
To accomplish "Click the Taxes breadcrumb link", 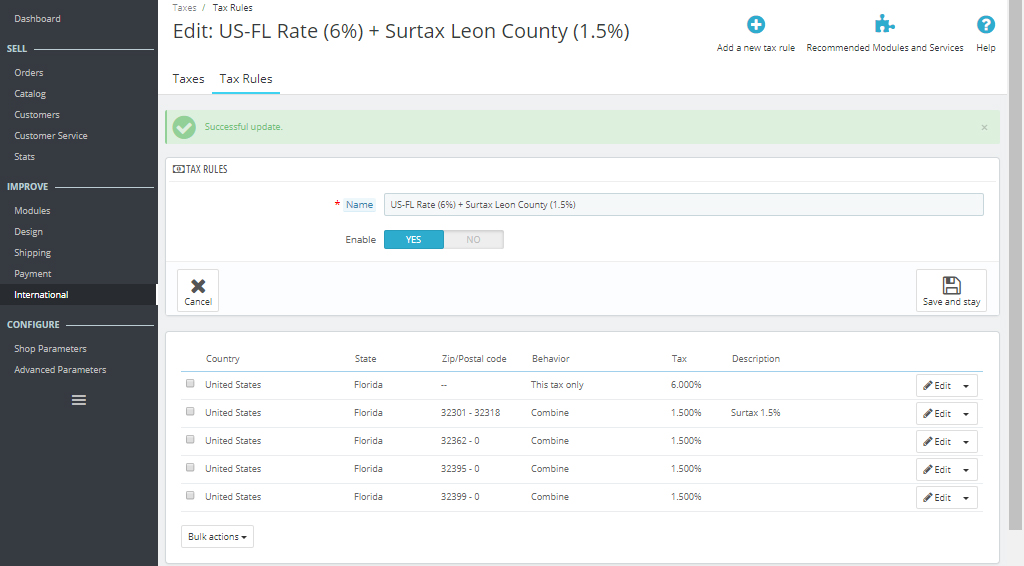I will click(184, 7).
